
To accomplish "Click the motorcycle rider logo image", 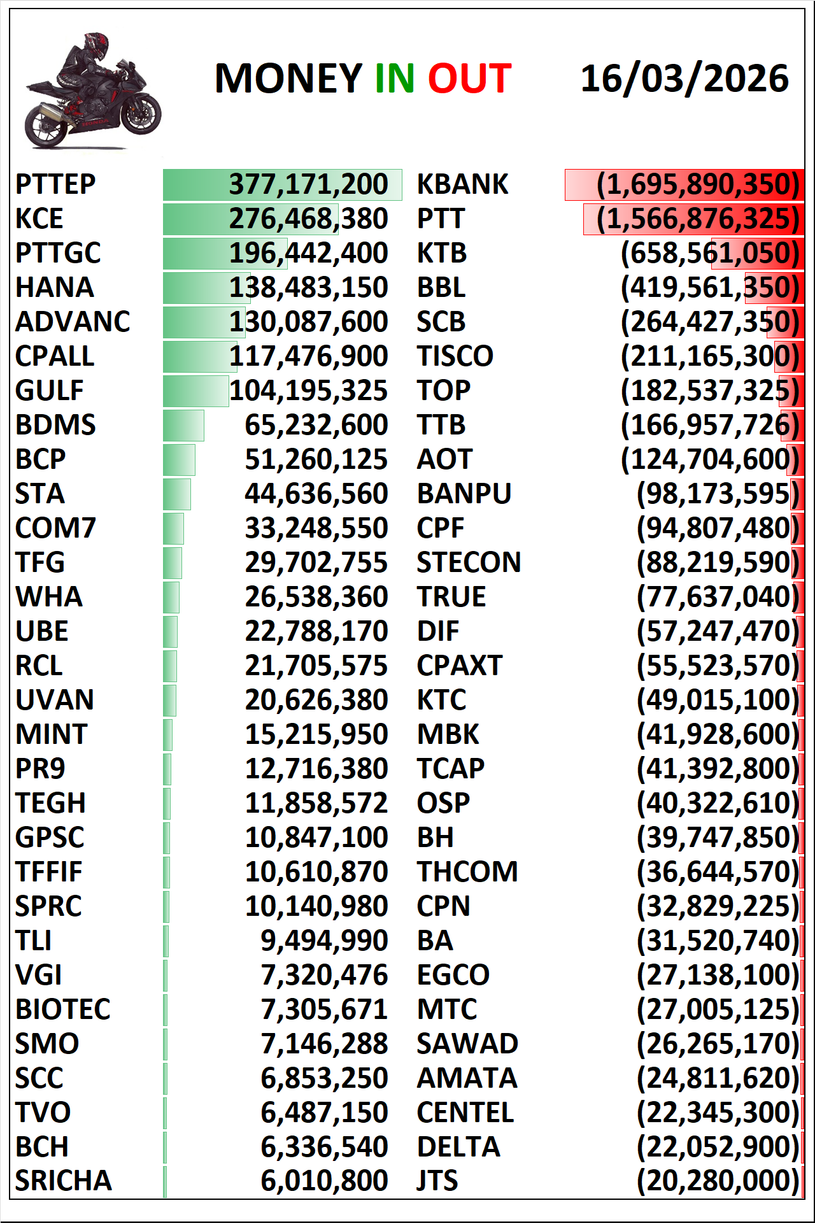I will (x=91, y=90).
